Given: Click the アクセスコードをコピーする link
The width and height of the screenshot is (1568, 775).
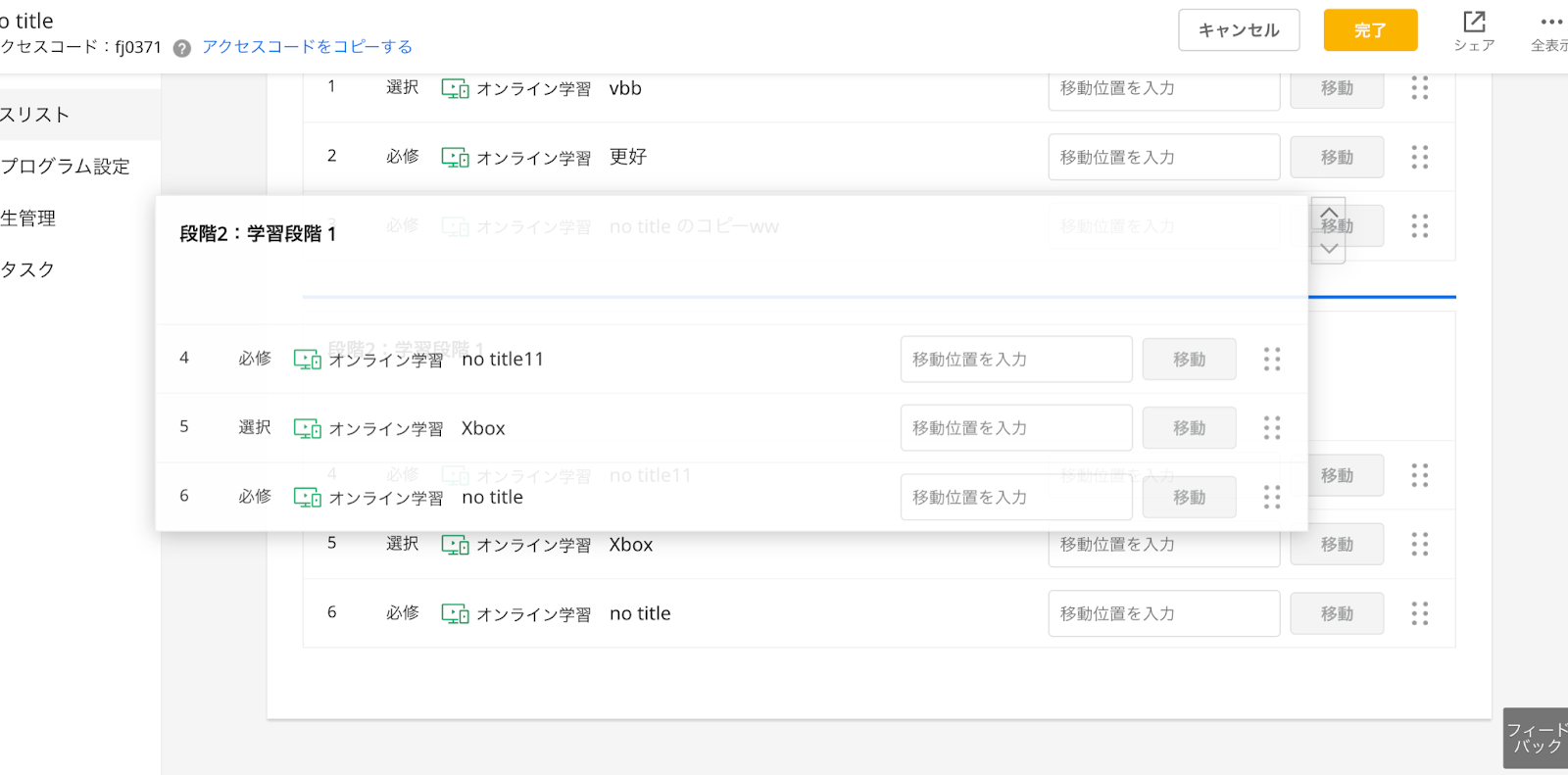Looking at the screenshot, I should (307, 47).
